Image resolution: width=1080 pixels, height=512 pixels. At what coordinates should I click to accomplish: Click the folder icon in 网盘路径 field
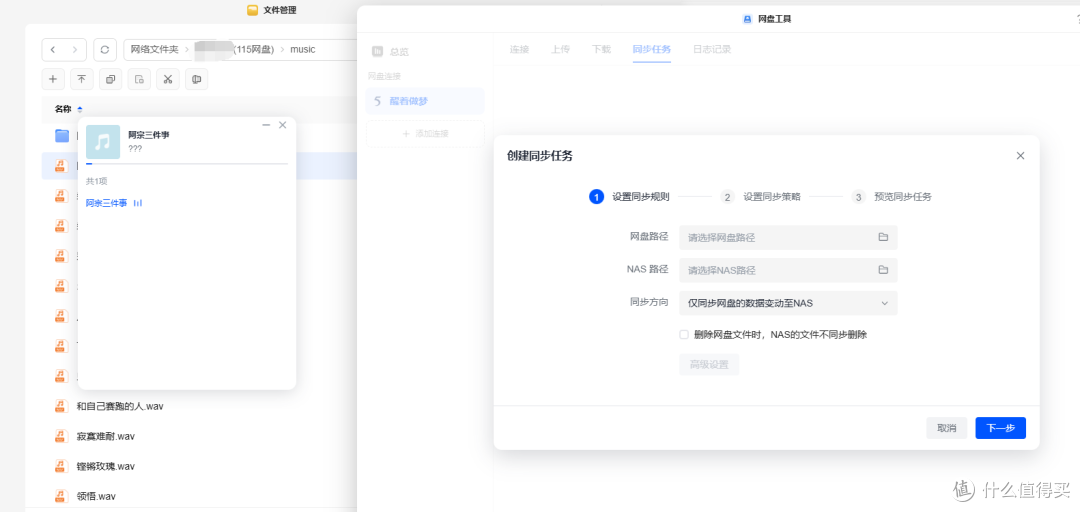pos(883,237)
